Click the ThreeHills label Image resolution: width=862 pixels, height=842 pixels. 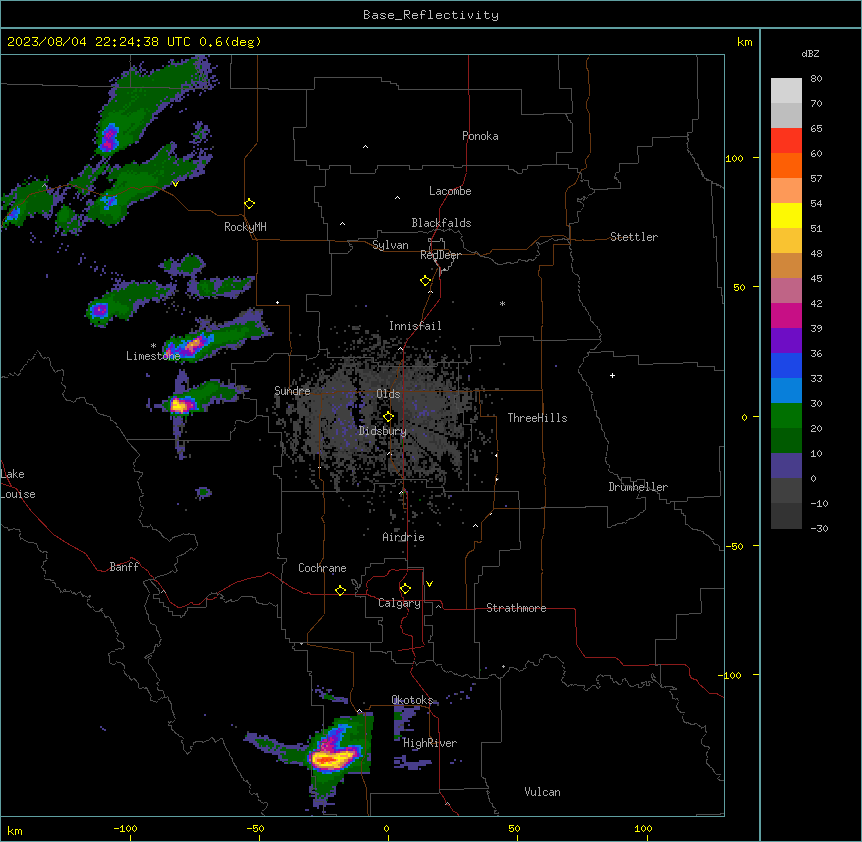pos(537,418)
